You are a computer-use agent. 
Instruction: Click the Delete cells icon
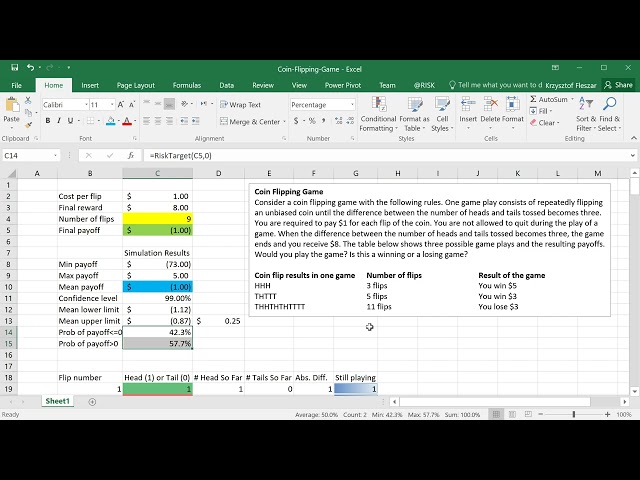490,104
